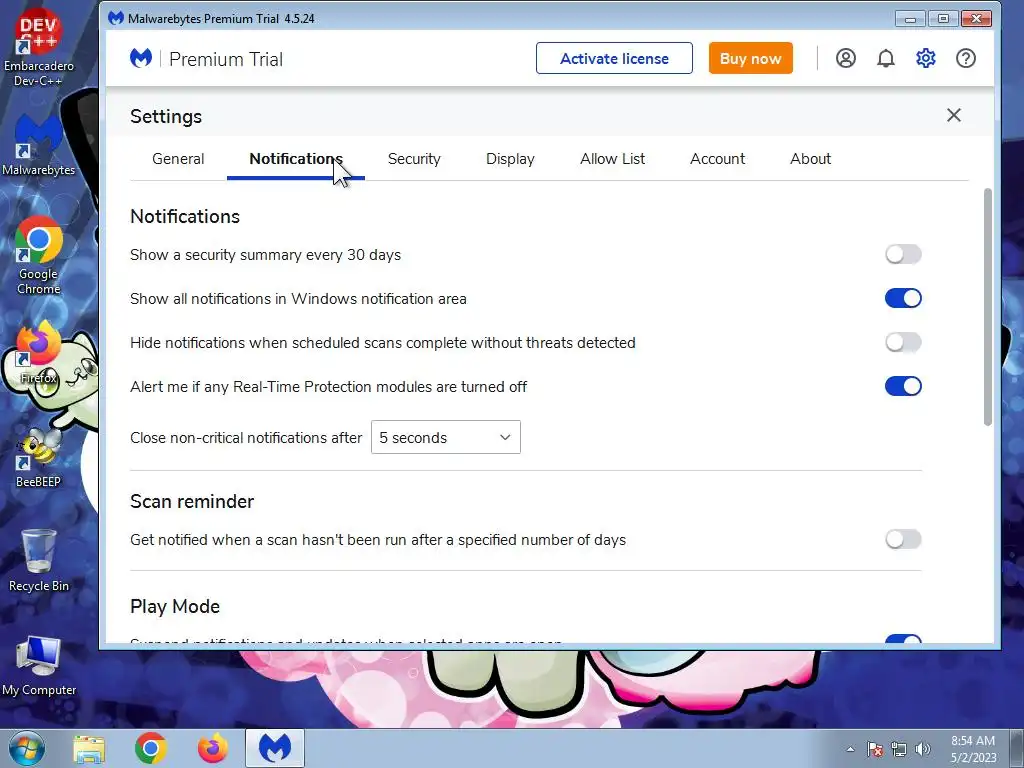
Task: Show hidden system tray icons
Action: (x=850, y=749)
